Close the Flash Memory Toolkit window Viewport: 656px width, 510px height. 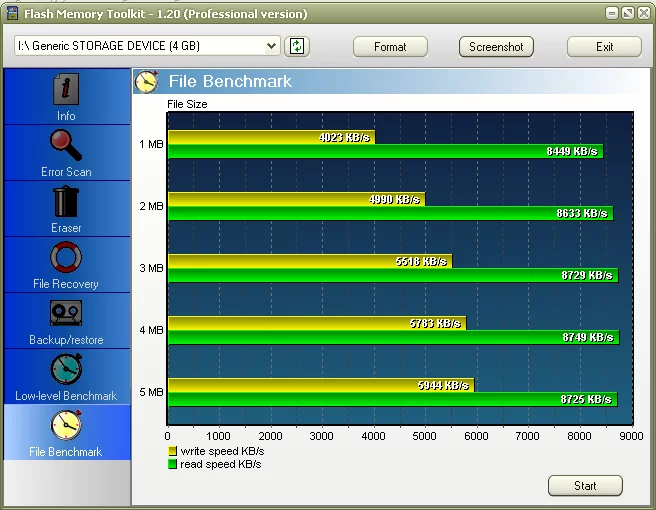pyautogui.click(x=643, y=13)
